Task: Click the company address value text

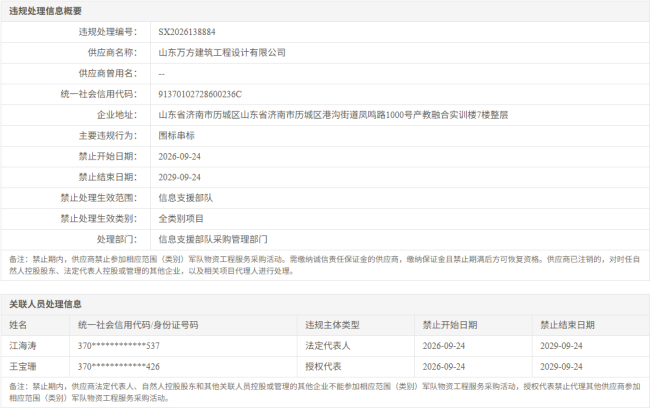Action: click(x=333, y=115)
